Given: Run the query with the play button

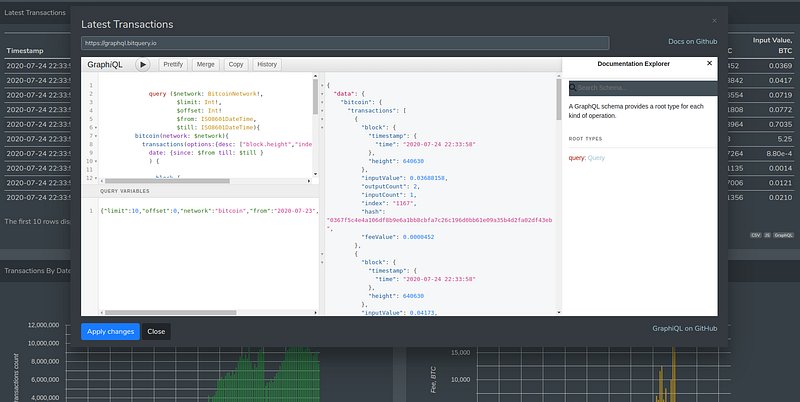Looking at the screenshot, I should [142, 64].
